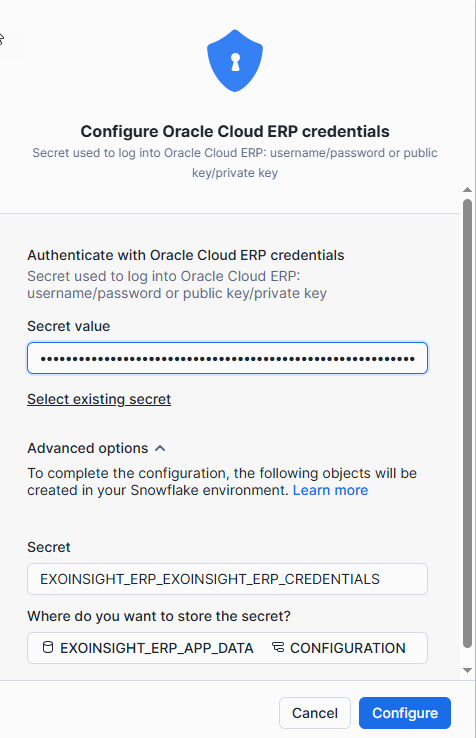
Task: Select the EXOINSIGHT_ERP_APP_DATA database text
Action: click(x=157, y=648)
